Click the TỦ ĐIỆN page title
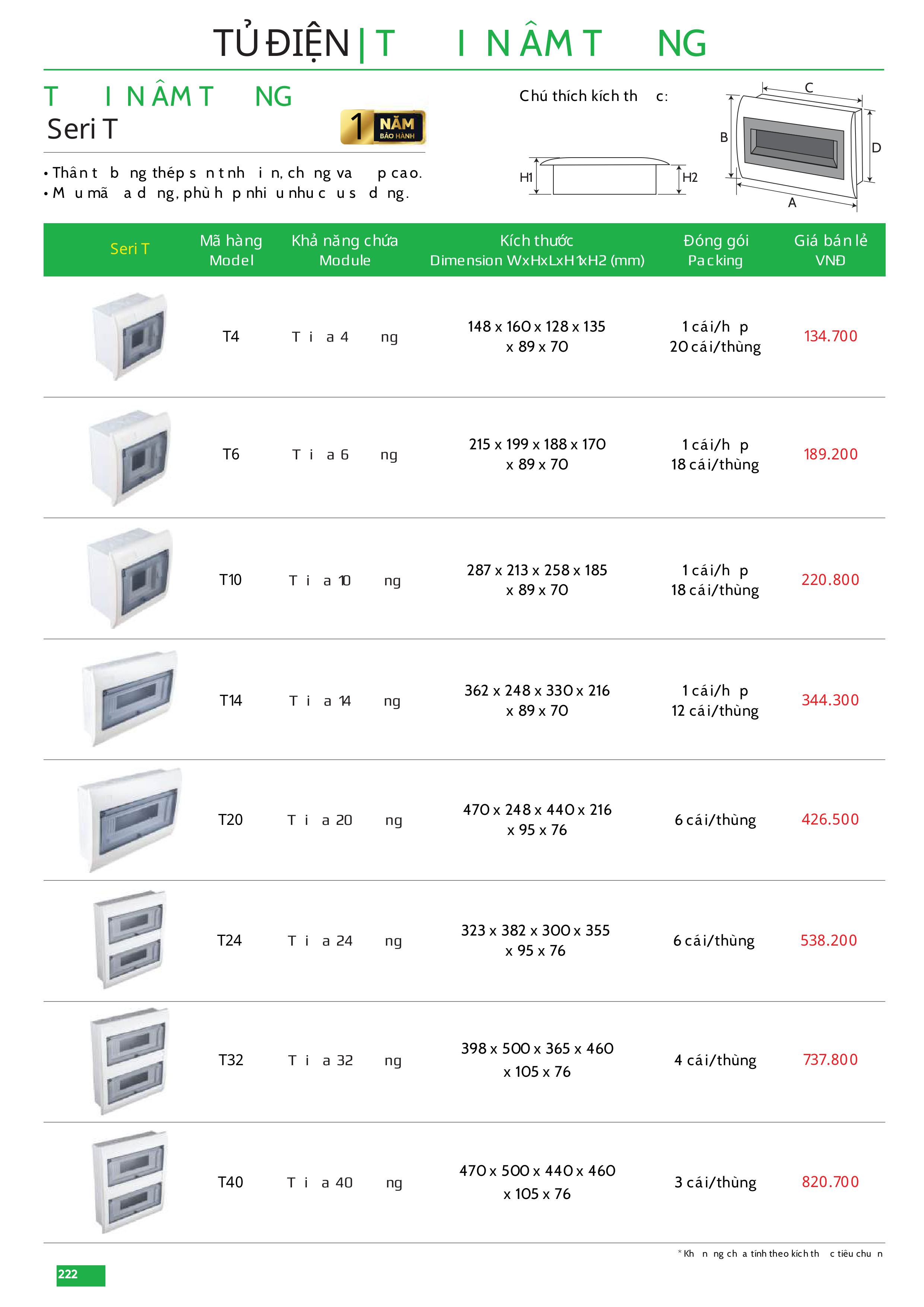 (x=281, y=43)
